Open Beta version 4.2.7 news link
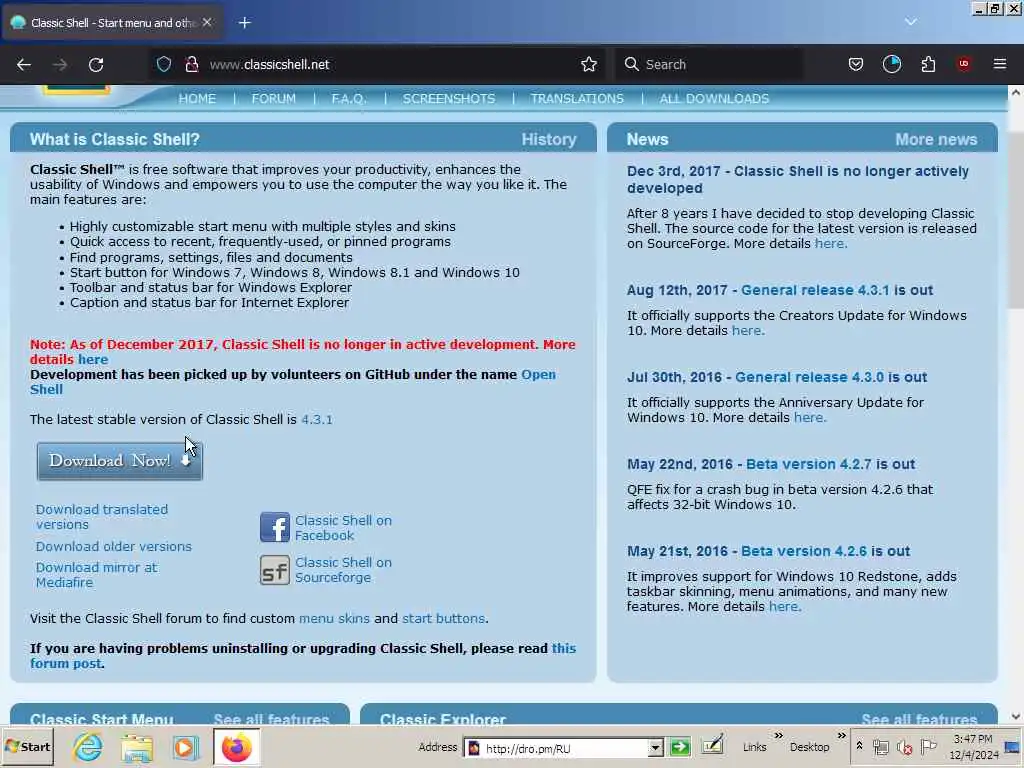 [x=808, y=464]
